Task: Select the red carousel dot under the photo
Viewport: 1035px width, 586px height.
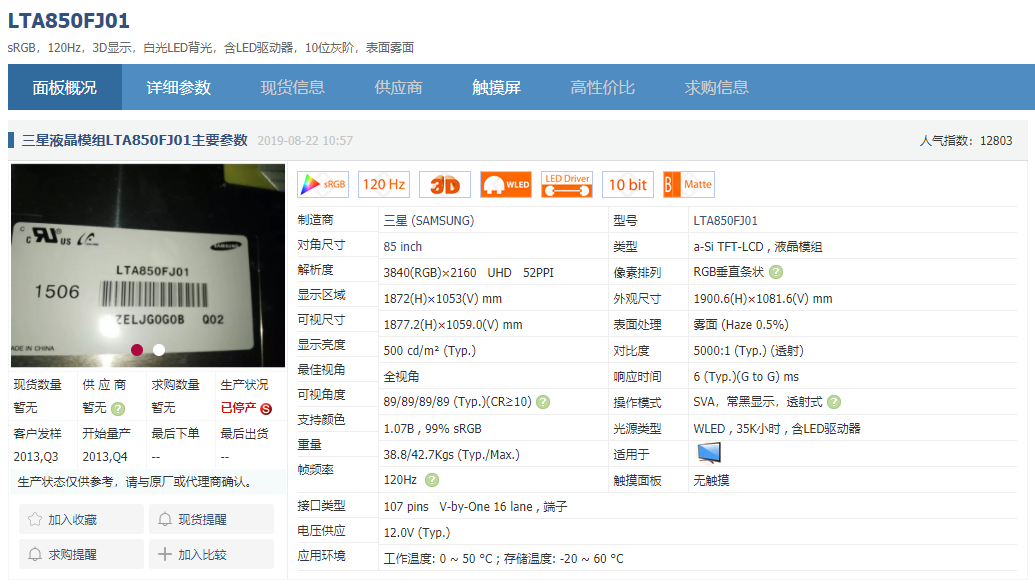Action: point(139,351)
